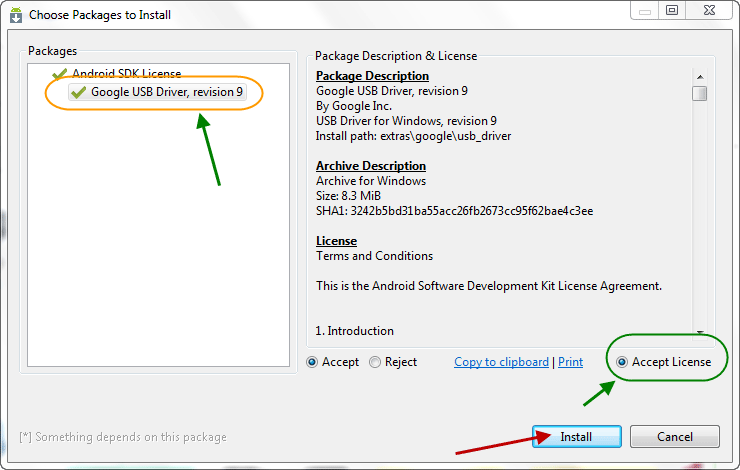Image resolution: width=740 pixels, height=470 pixels.
Task: Click 'Terms and Conditions' text
Action: [x=374, y=256]
